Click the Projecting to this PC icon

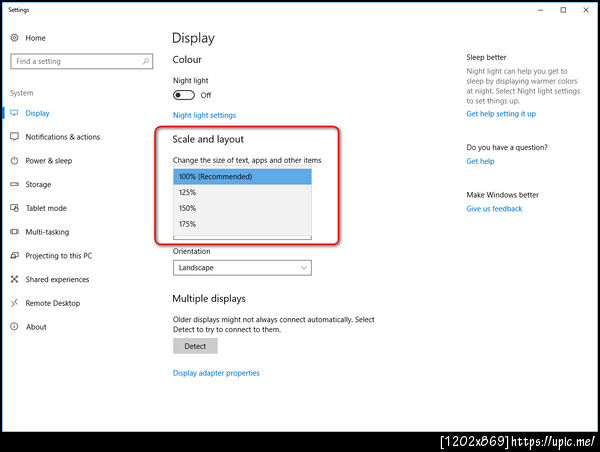(14, 255)
